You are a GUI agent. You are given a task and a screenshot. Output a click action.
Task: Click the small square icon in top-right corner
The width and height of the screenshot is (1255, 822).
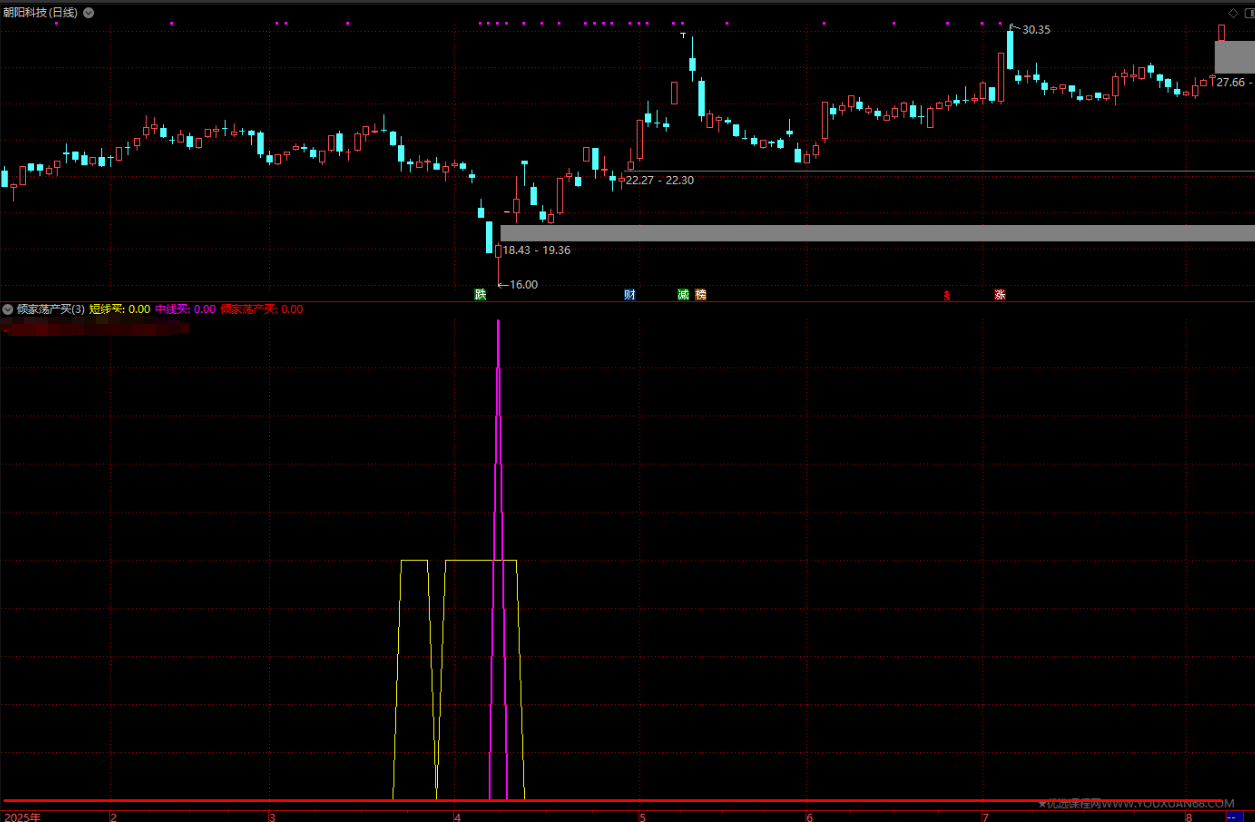(x=1248, y=13)
